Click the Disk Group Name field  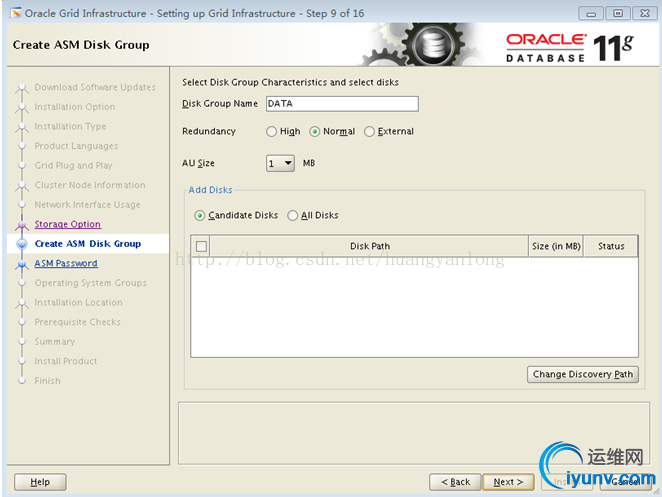[x=342, y=103]
